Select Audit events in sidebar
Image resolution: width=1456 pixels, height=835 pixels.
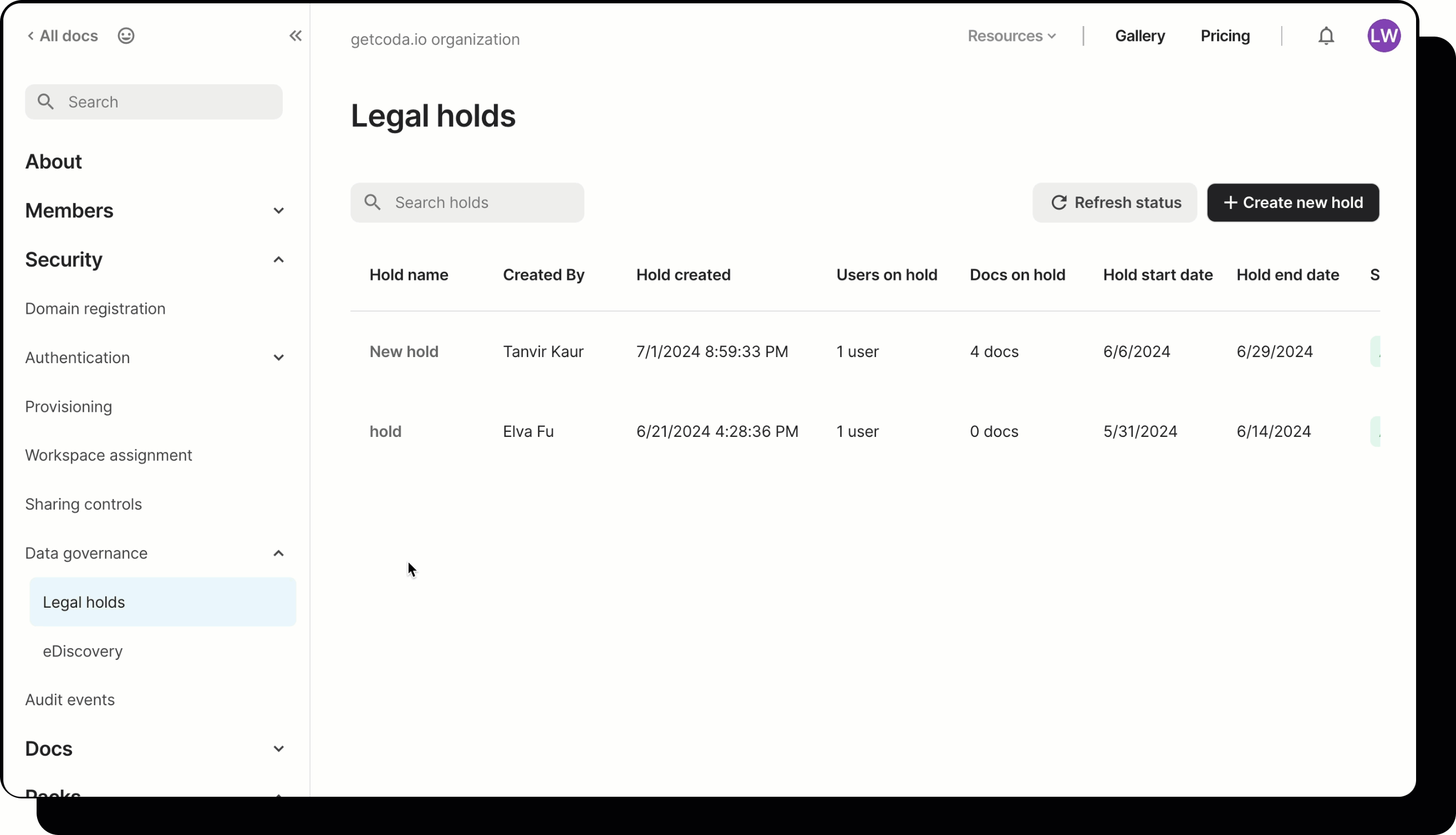point(70,700)
